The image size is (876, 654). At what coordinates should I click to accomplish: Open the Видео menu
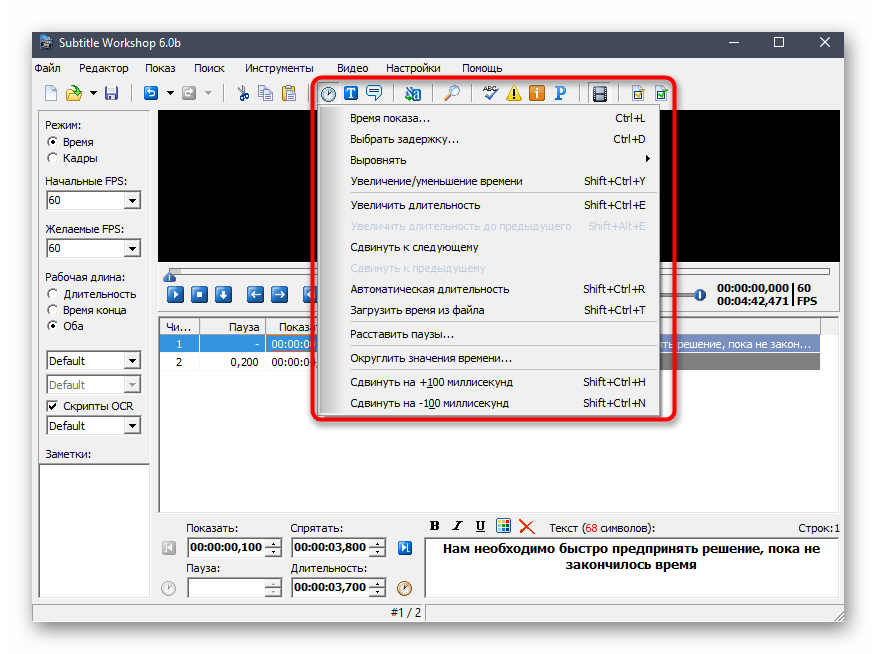[x=353, y=68]
